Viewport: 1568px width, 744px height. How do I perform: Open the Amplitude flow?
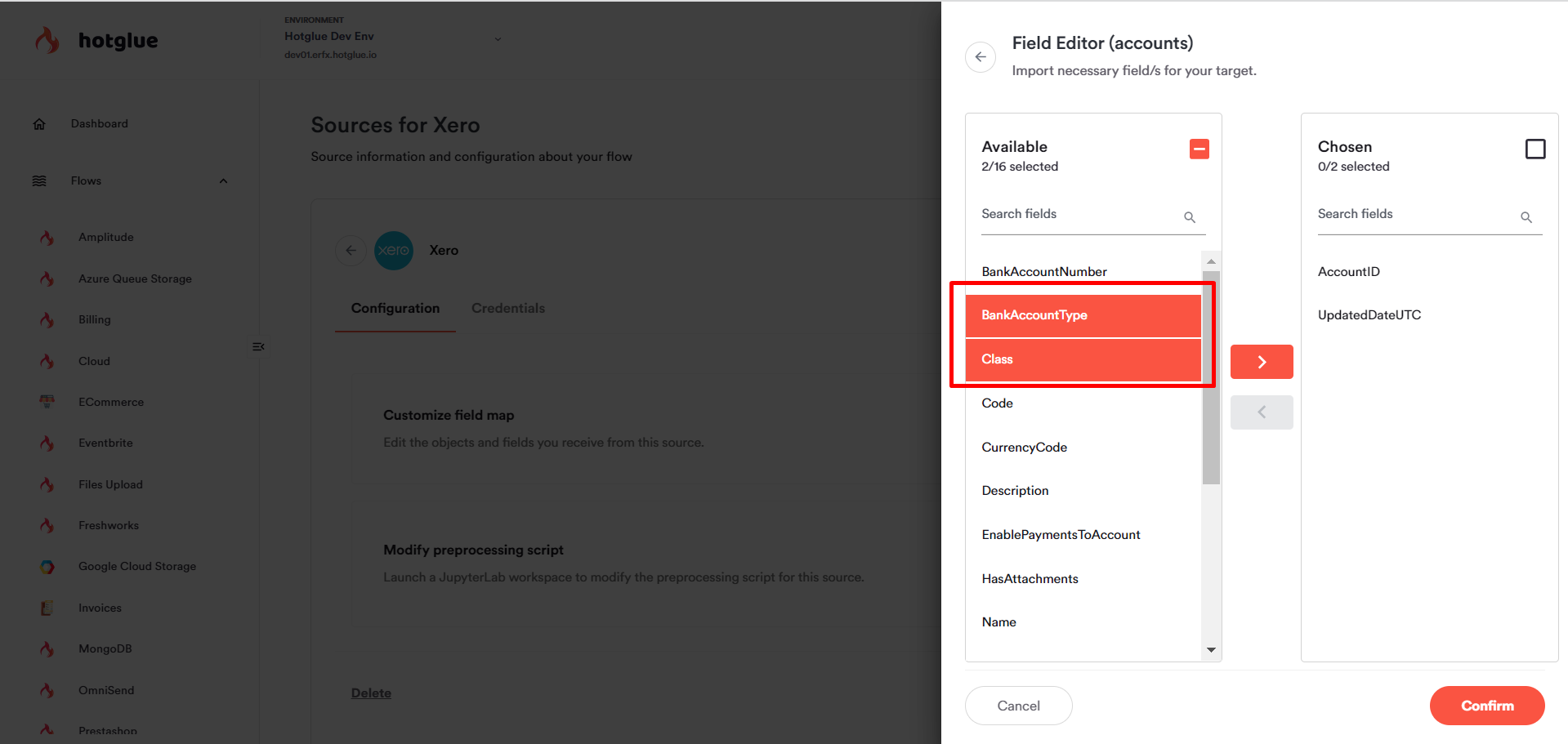[x=106, y=238]
